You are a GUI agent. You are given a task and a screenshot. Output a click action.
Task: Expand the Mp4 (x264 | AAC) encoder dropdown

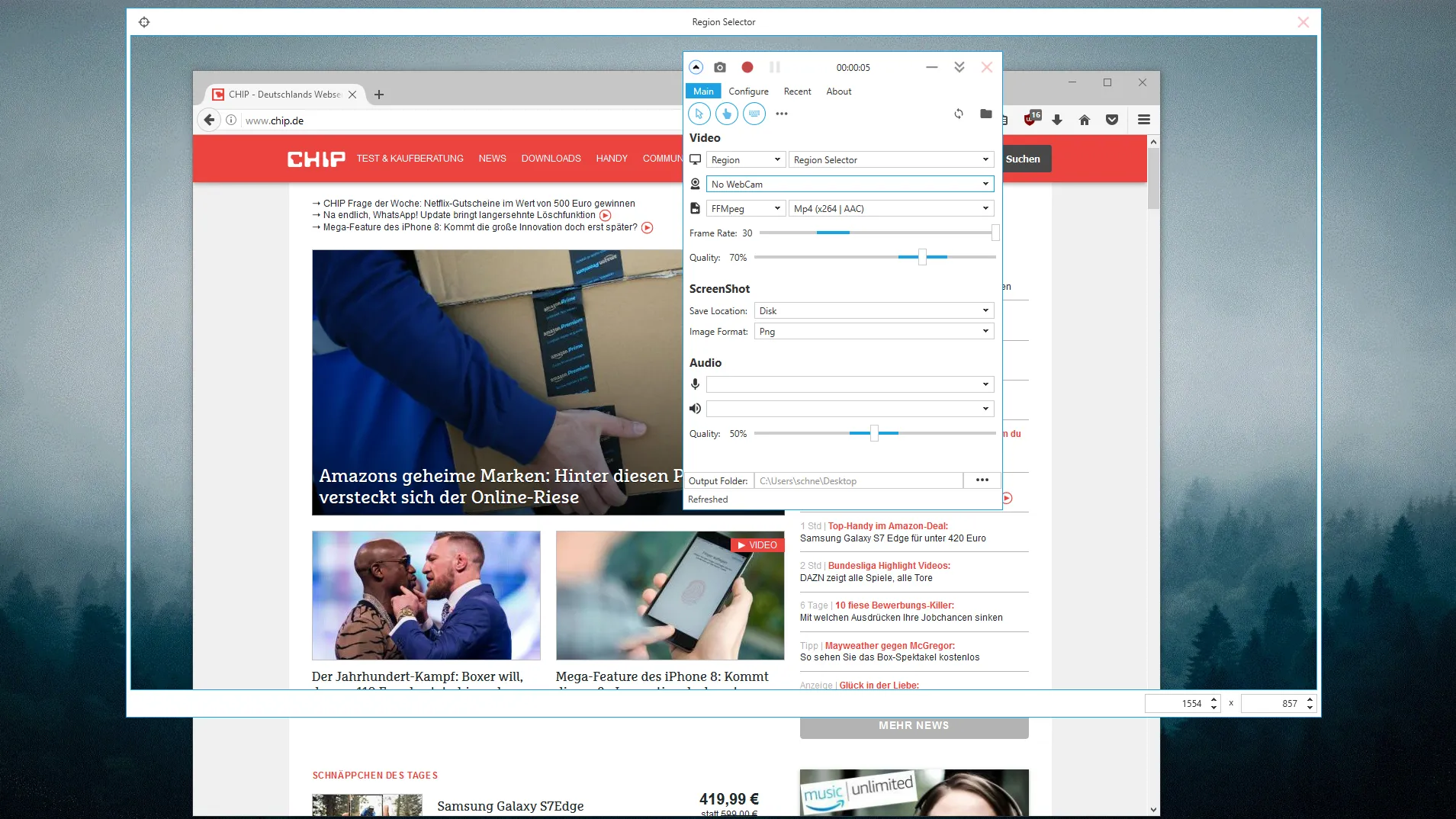890,208
